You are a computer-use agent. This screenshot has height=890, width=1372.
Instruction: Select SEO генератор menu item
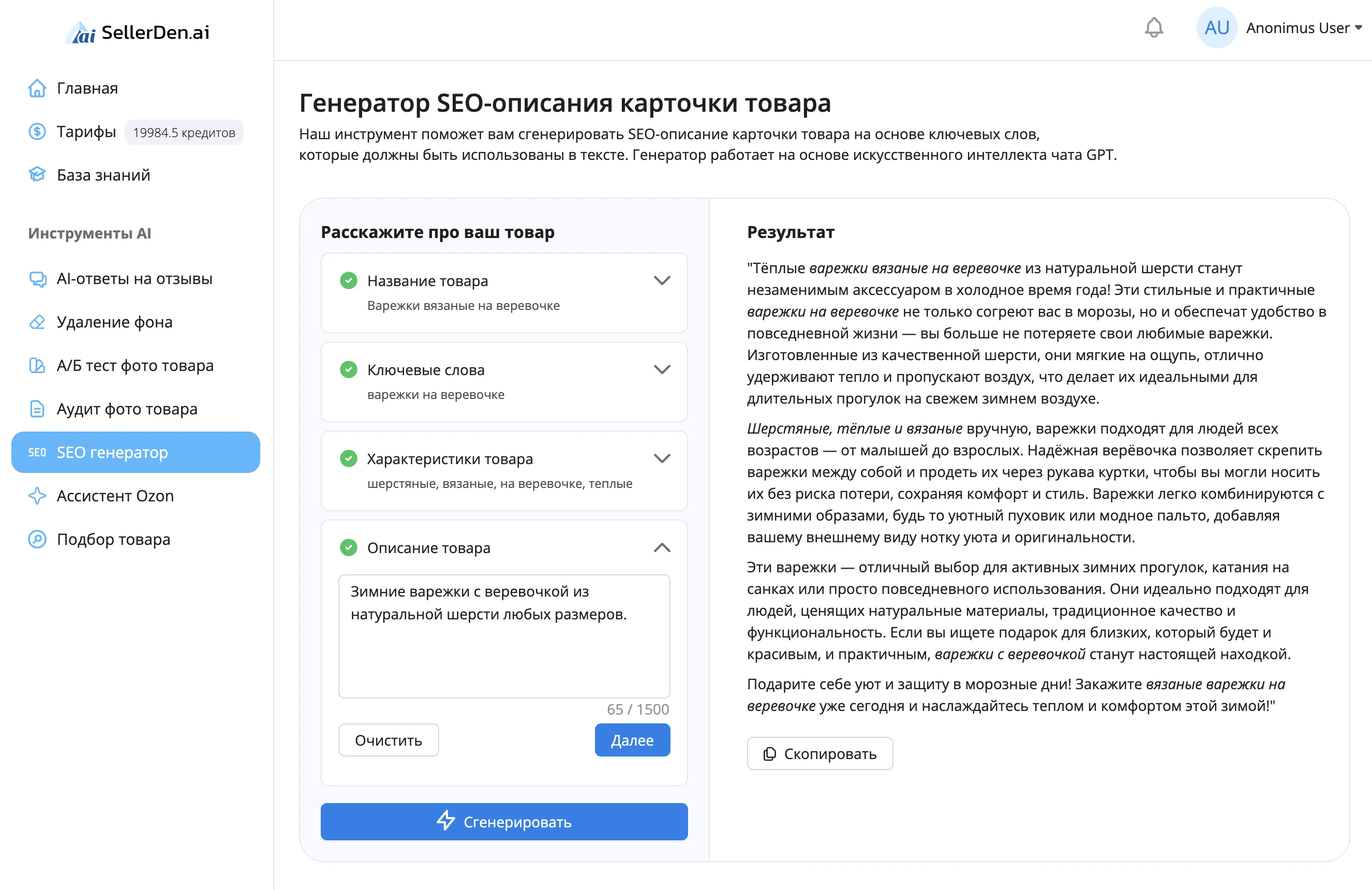(136, 452)
